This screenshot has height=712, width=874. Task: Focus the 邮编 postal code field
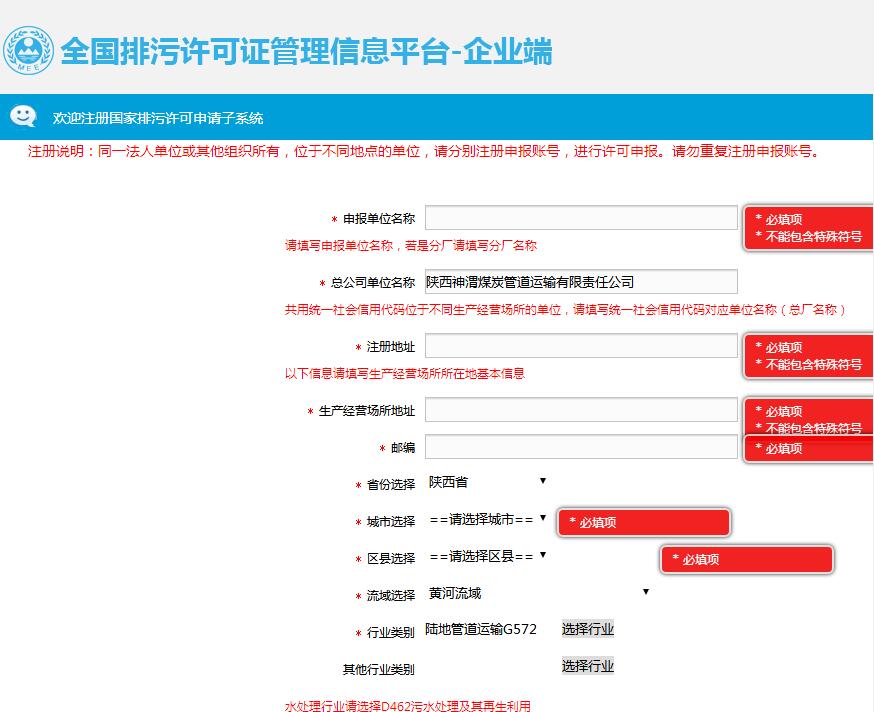pos(581,447)
